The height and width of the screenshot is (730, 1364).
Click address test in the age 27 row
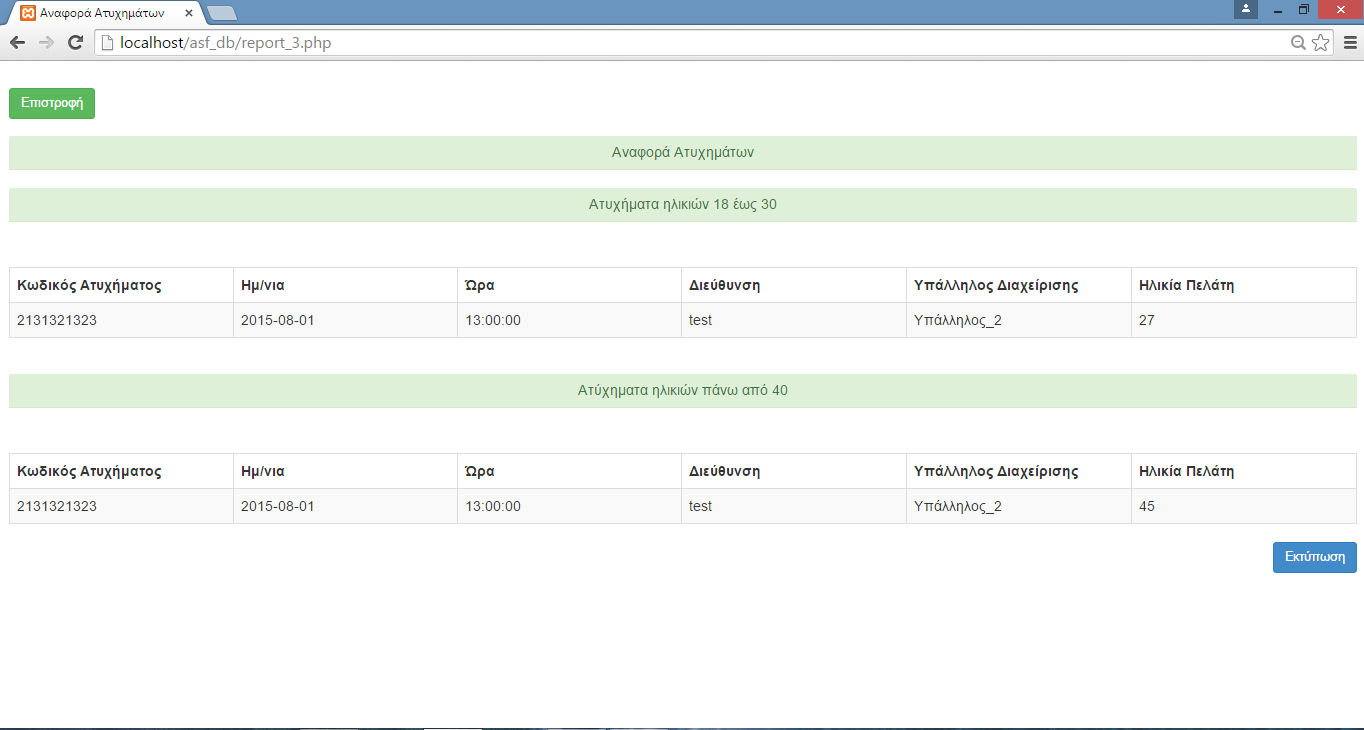pos(701,320)
